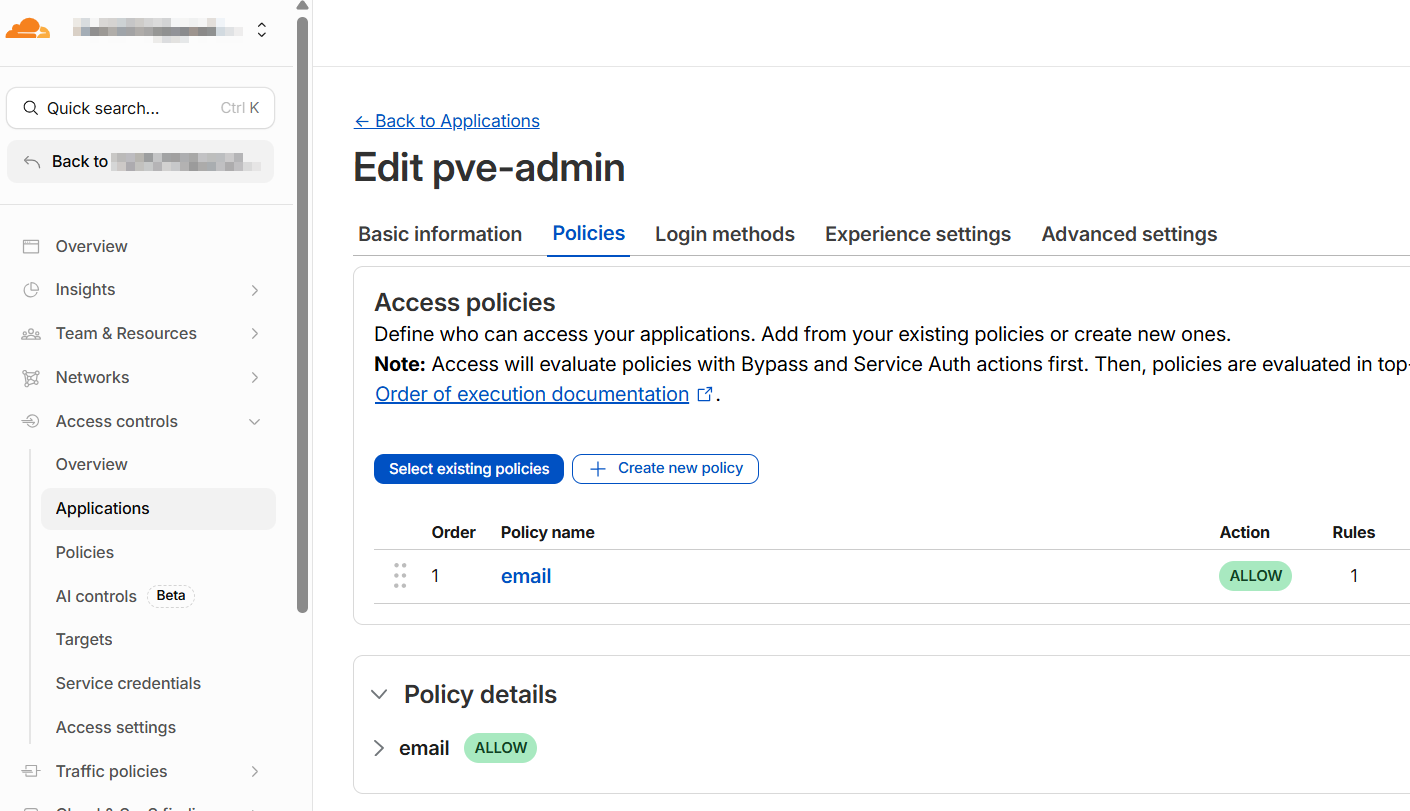Open the Advanced settings tab
Viewport: 1410px width, 811px height.
tap(1130, 234)
